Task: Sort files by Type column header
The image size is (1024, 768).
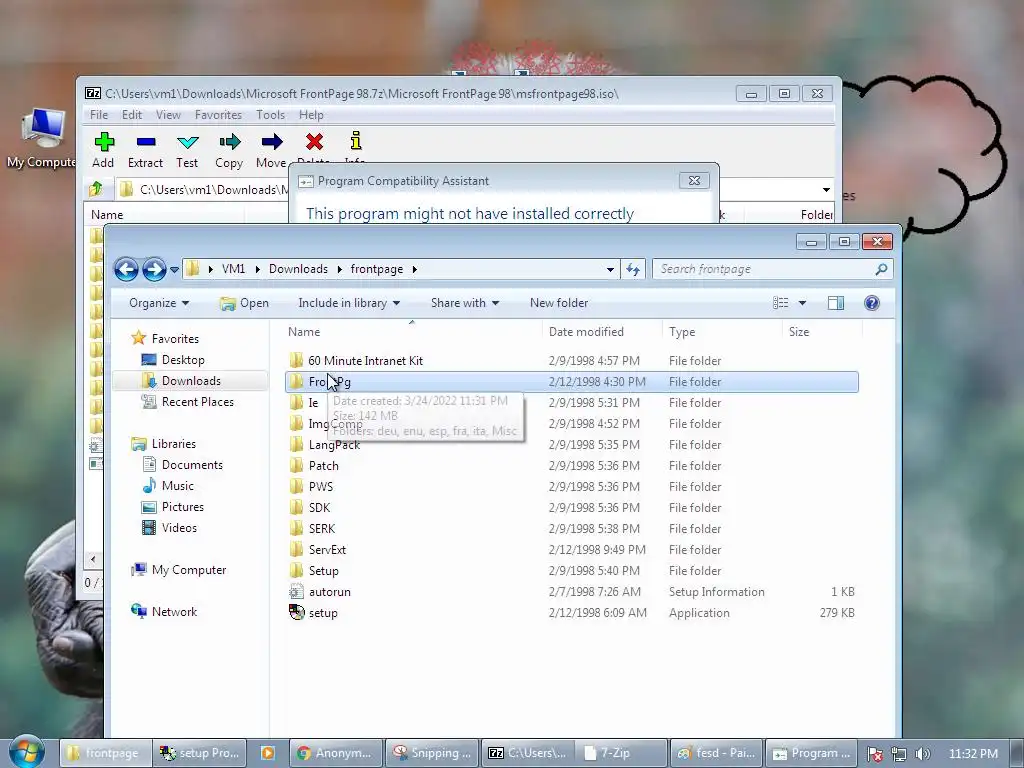Action: [682, 332]
